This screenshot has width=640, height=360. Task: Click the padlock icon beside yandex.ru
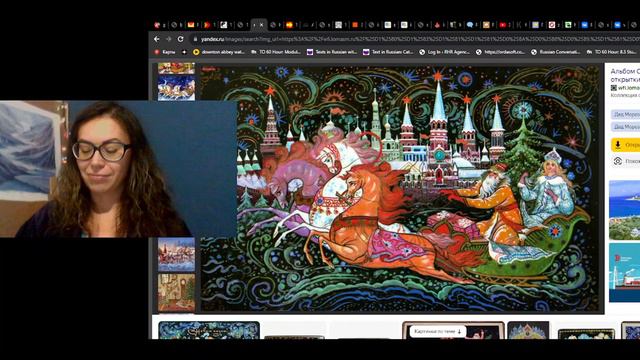pos(195,39)
